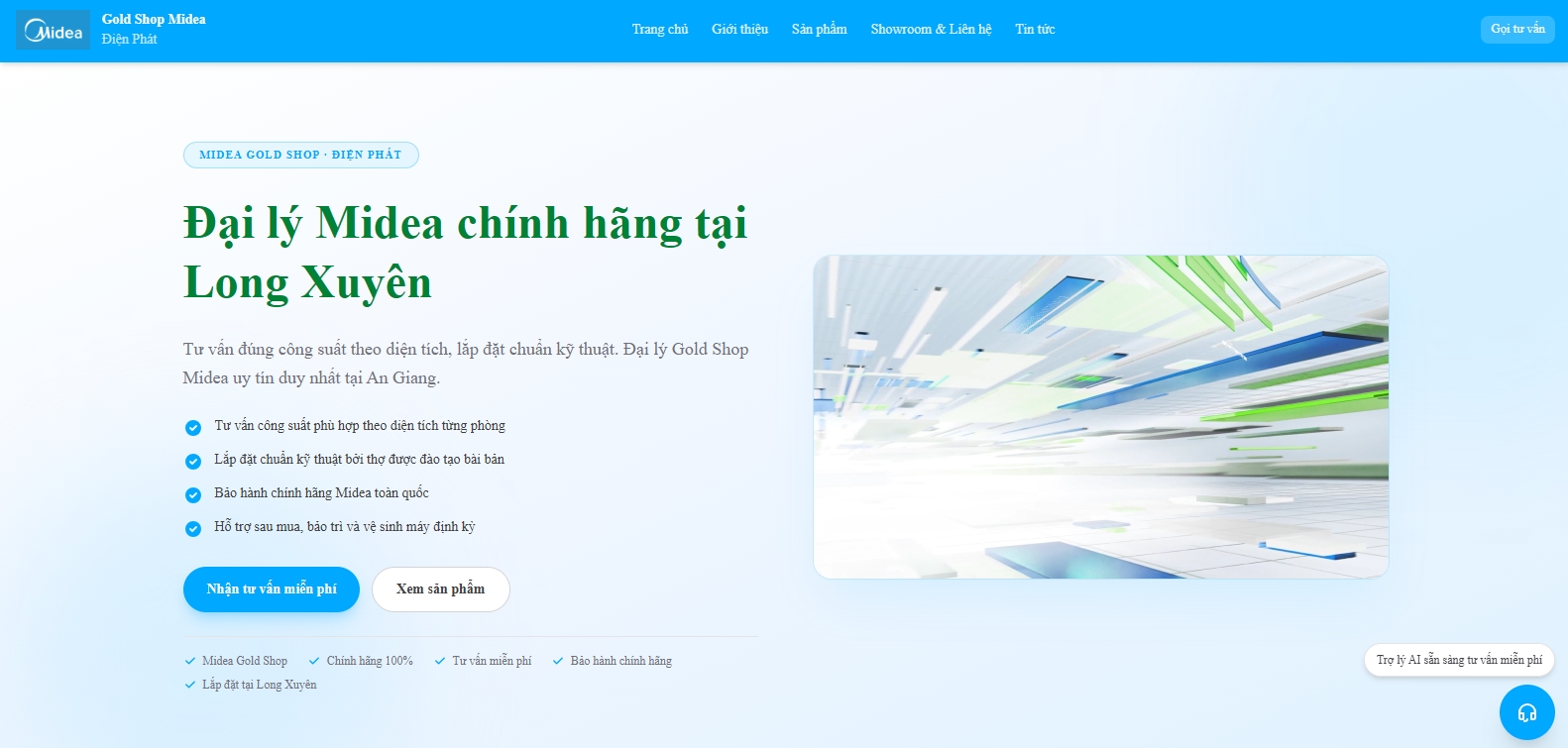The image size is (1568, 748).
Task: Open Sản phẩm in navigation
Action: tap(819, 30)
